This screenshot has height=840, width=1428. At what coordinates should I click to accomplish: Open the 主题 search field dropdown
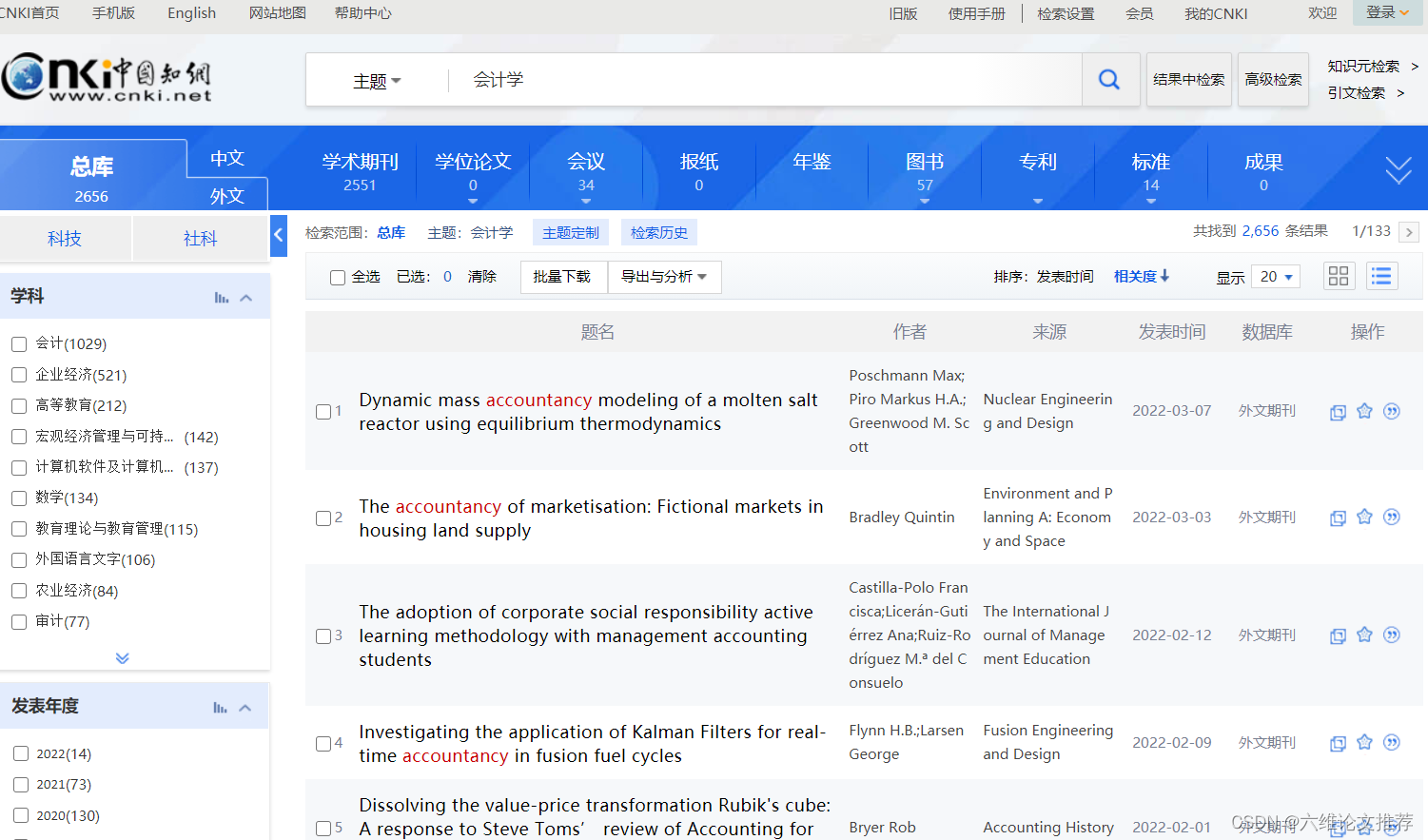click(377, 81)
